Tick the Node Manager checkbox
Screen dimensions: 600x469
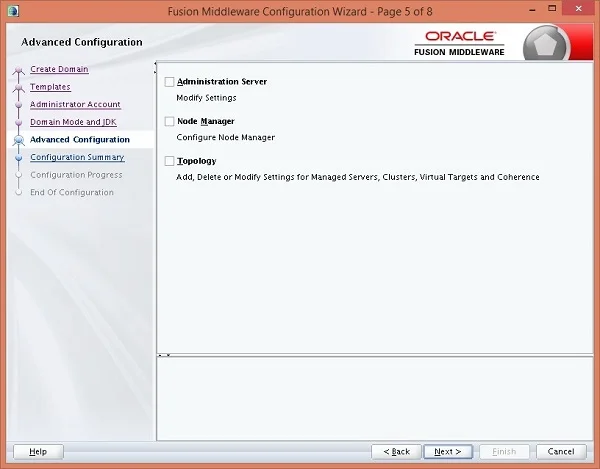pos(169,121)
